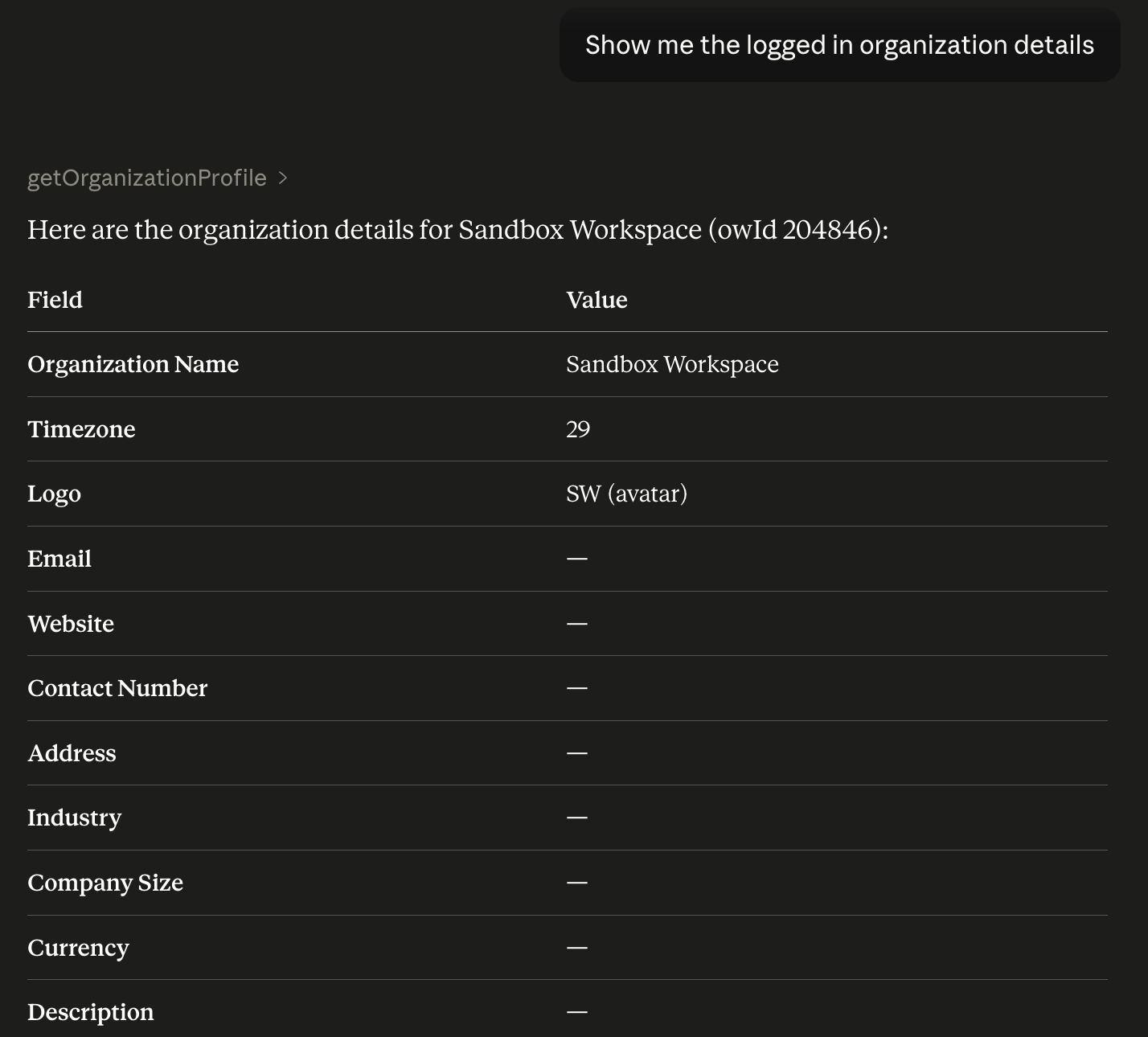This screenshot has width=1148, height=1037.
Task: Click the dash value in Industry row
Action: click(x=577, y=818)
